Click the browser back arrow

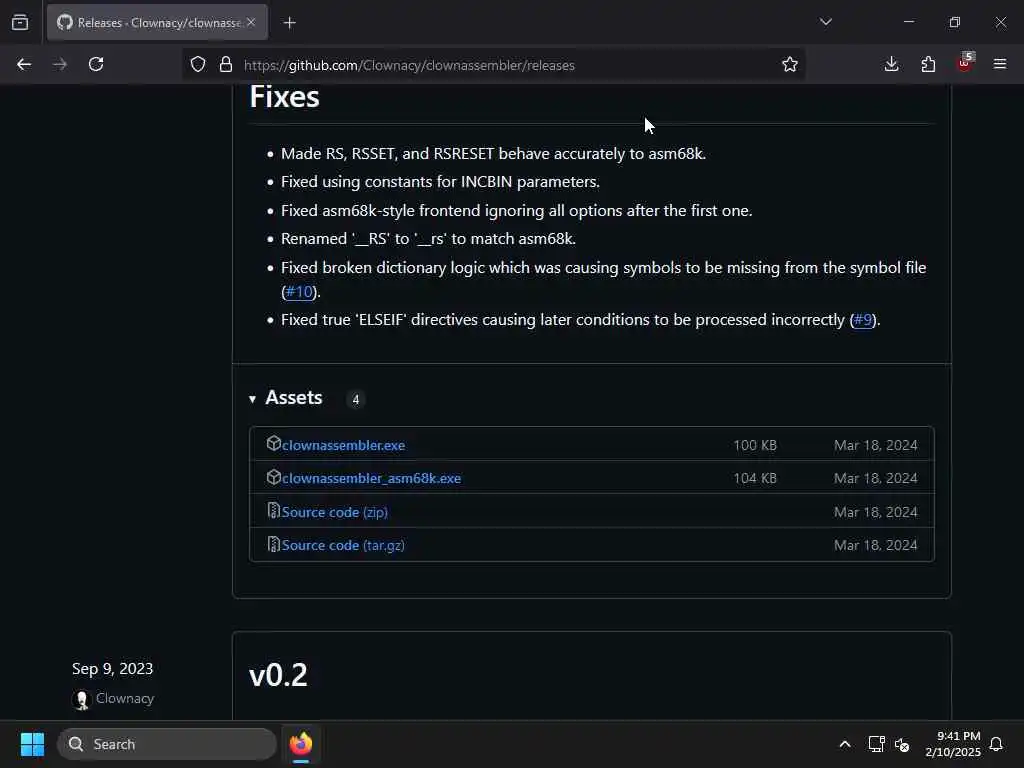tap(24, 64)
